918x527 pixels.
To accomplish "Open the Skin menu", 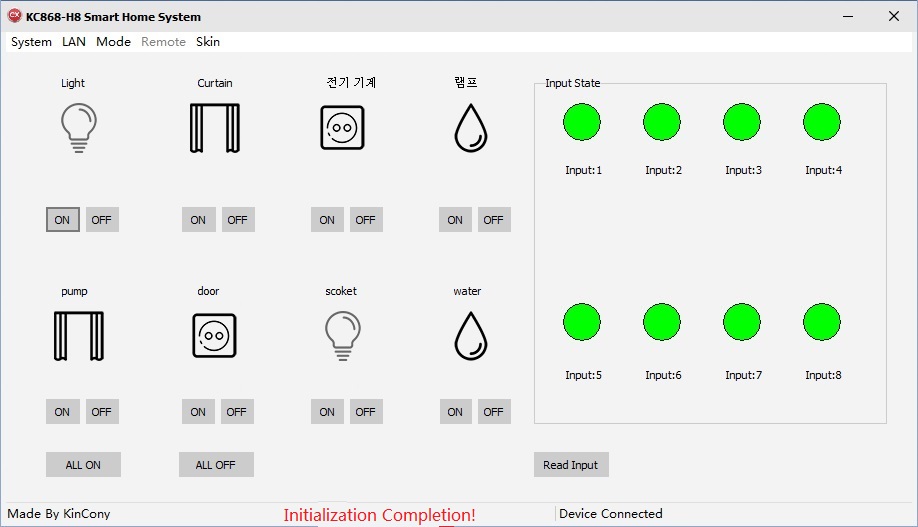I will 208,42.
